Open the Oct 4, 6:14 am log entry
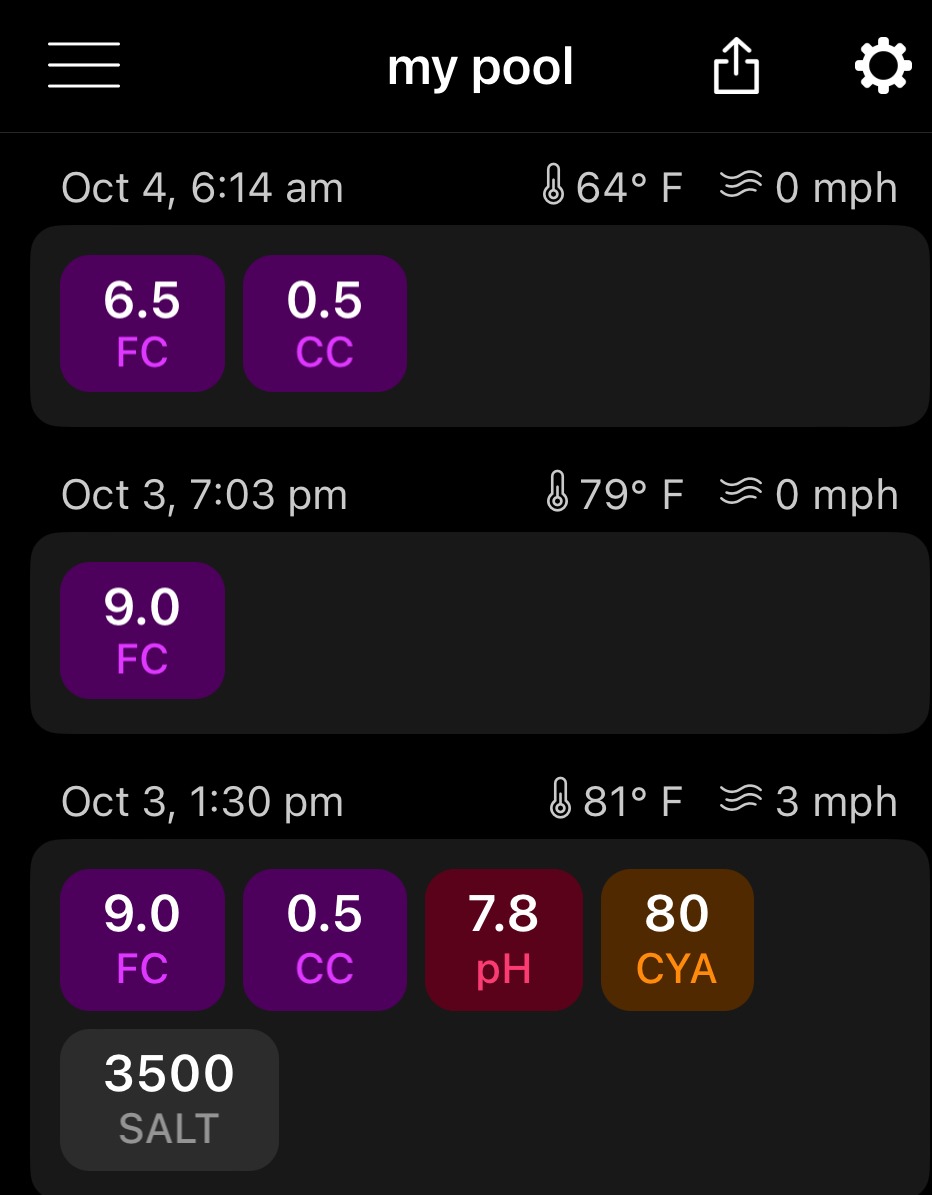This screenshot has height=1195, width=932. [x=480, y=325]
